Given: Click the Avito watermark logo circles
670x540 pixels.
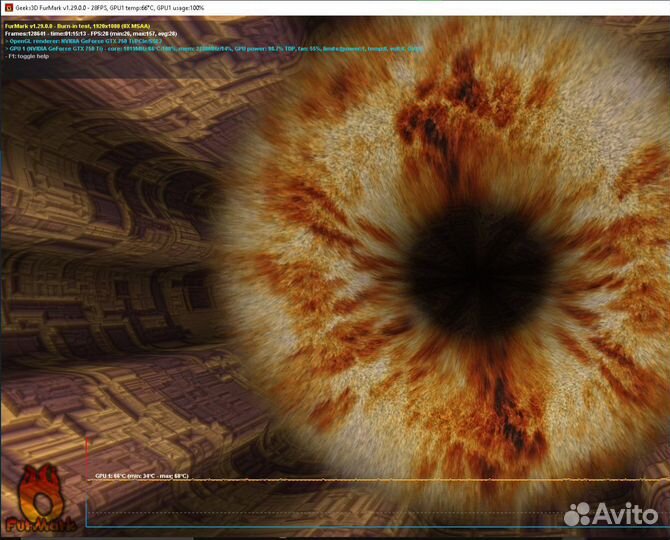Looking at the screenshot, I should click(583, 514).
